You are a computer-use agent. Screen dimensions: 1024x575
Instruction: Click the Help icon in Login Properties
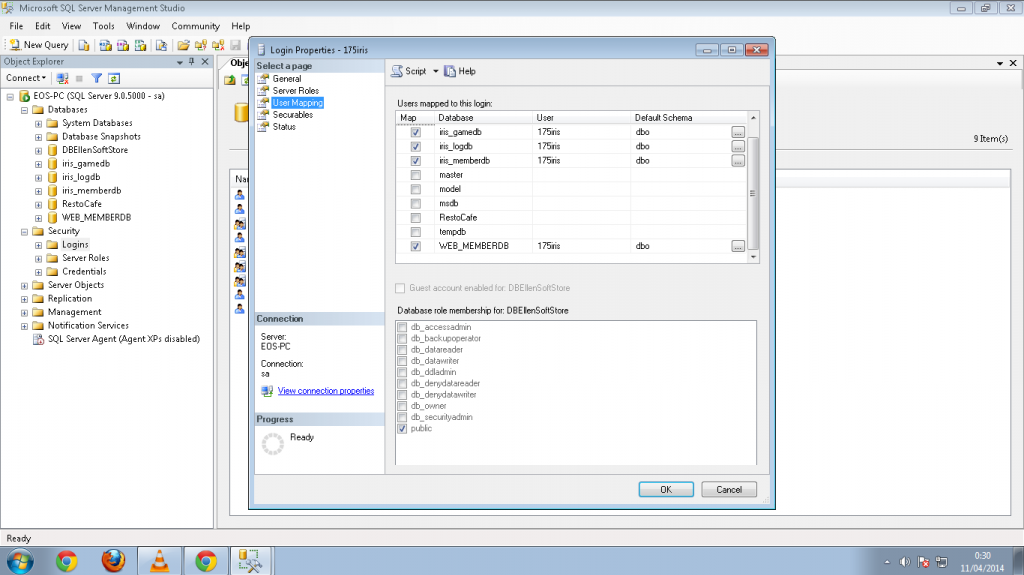pos(450,71)
